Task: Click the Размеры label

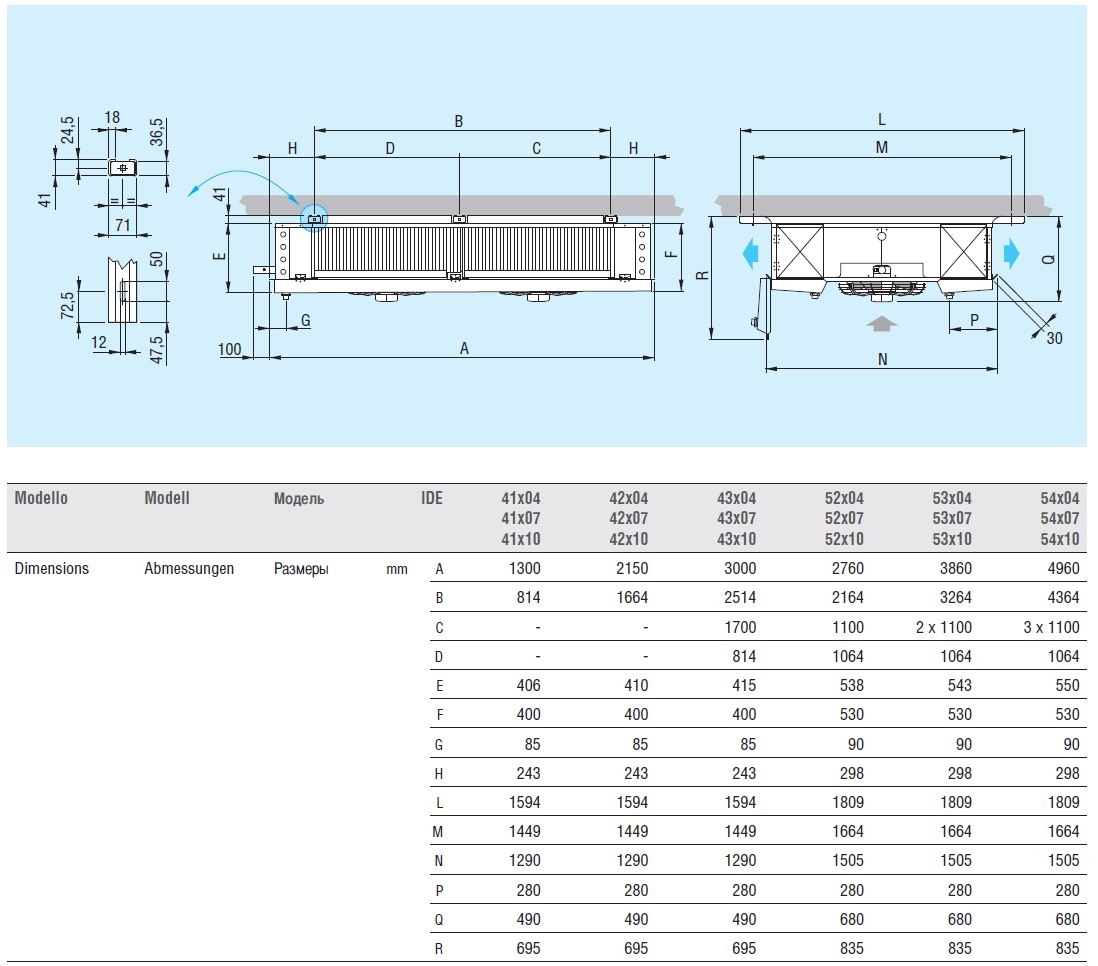Action: 300,568
